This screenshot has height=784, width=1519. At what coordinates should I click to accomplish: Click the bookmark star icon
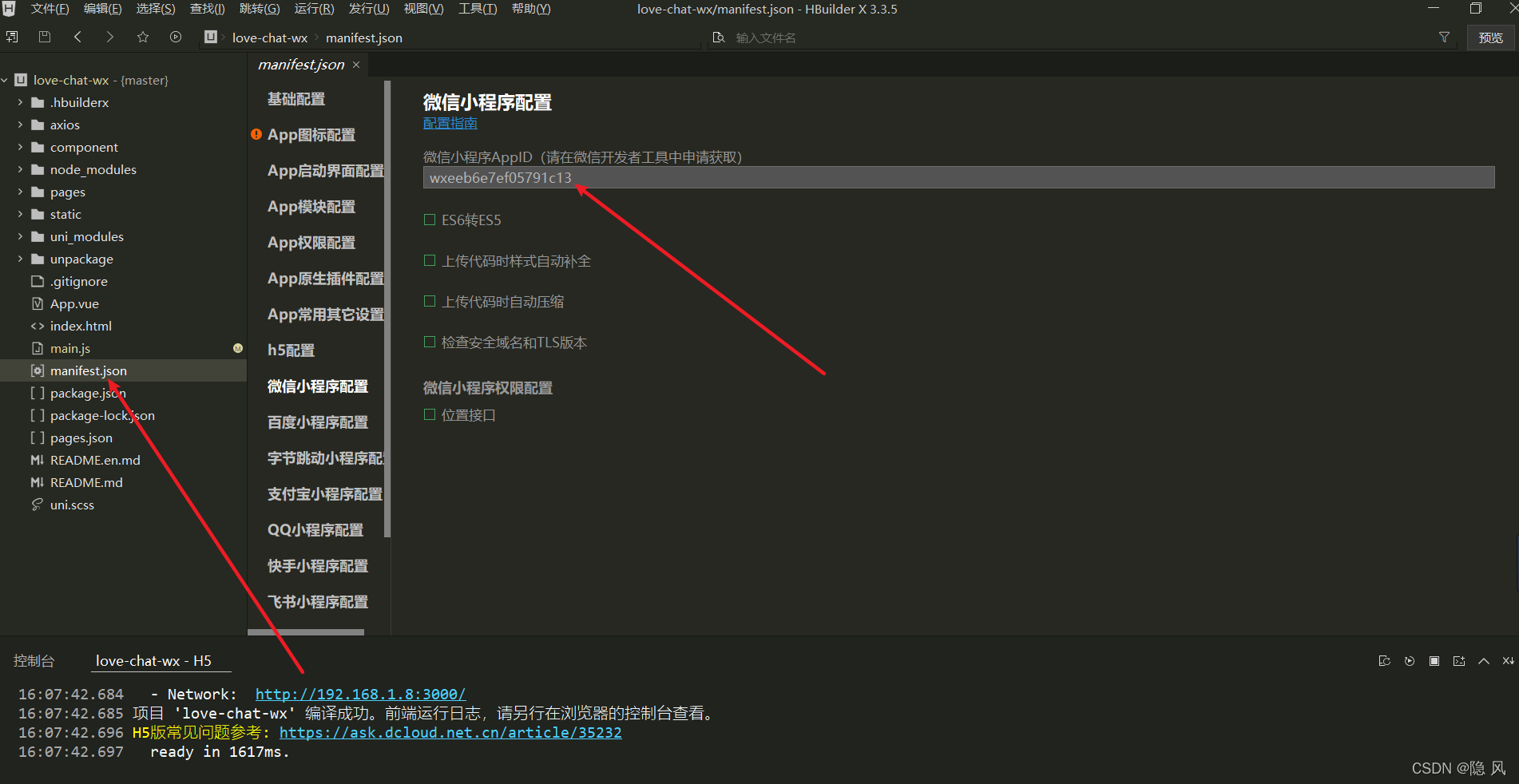(143, 37)
